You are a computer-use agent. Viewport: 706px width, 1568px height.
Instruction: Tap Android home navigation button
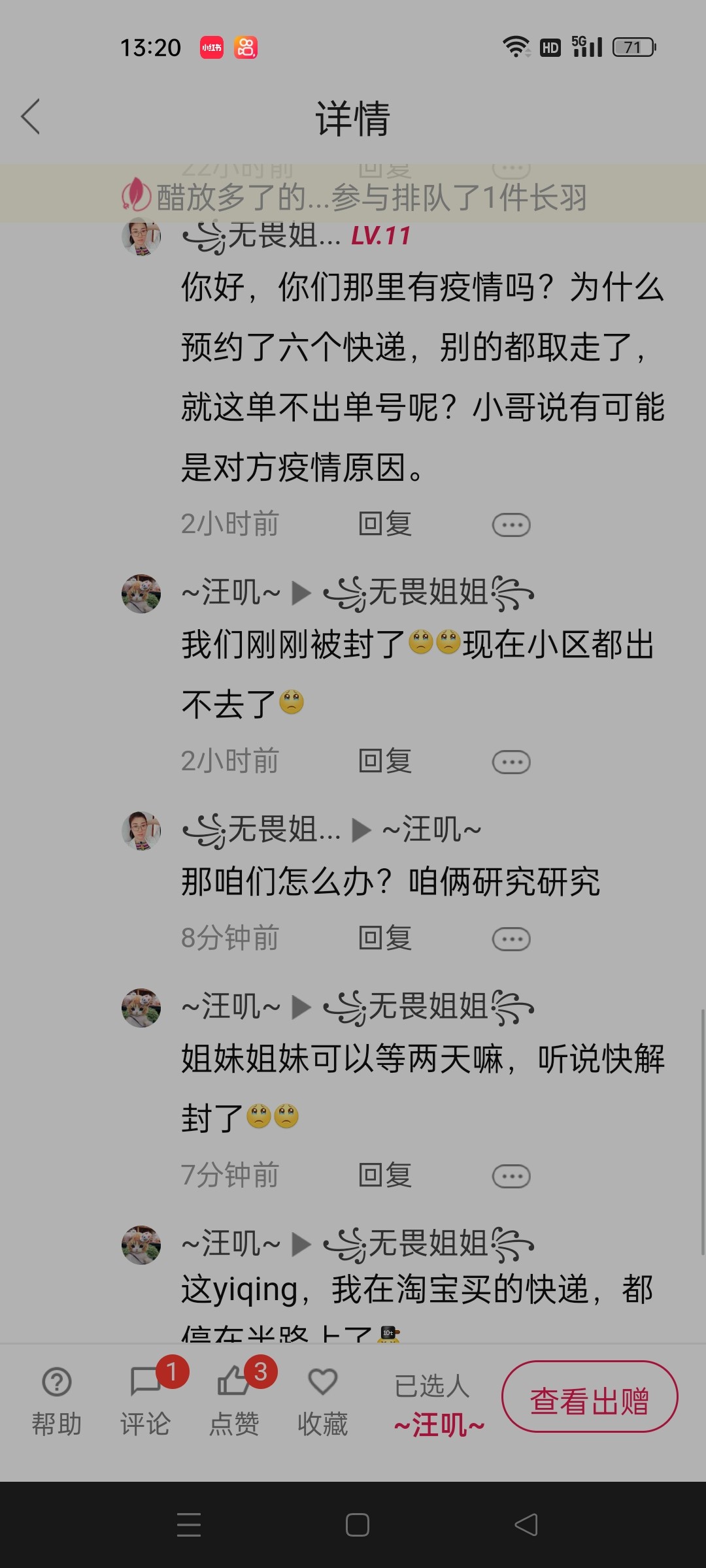[357, 1525]
